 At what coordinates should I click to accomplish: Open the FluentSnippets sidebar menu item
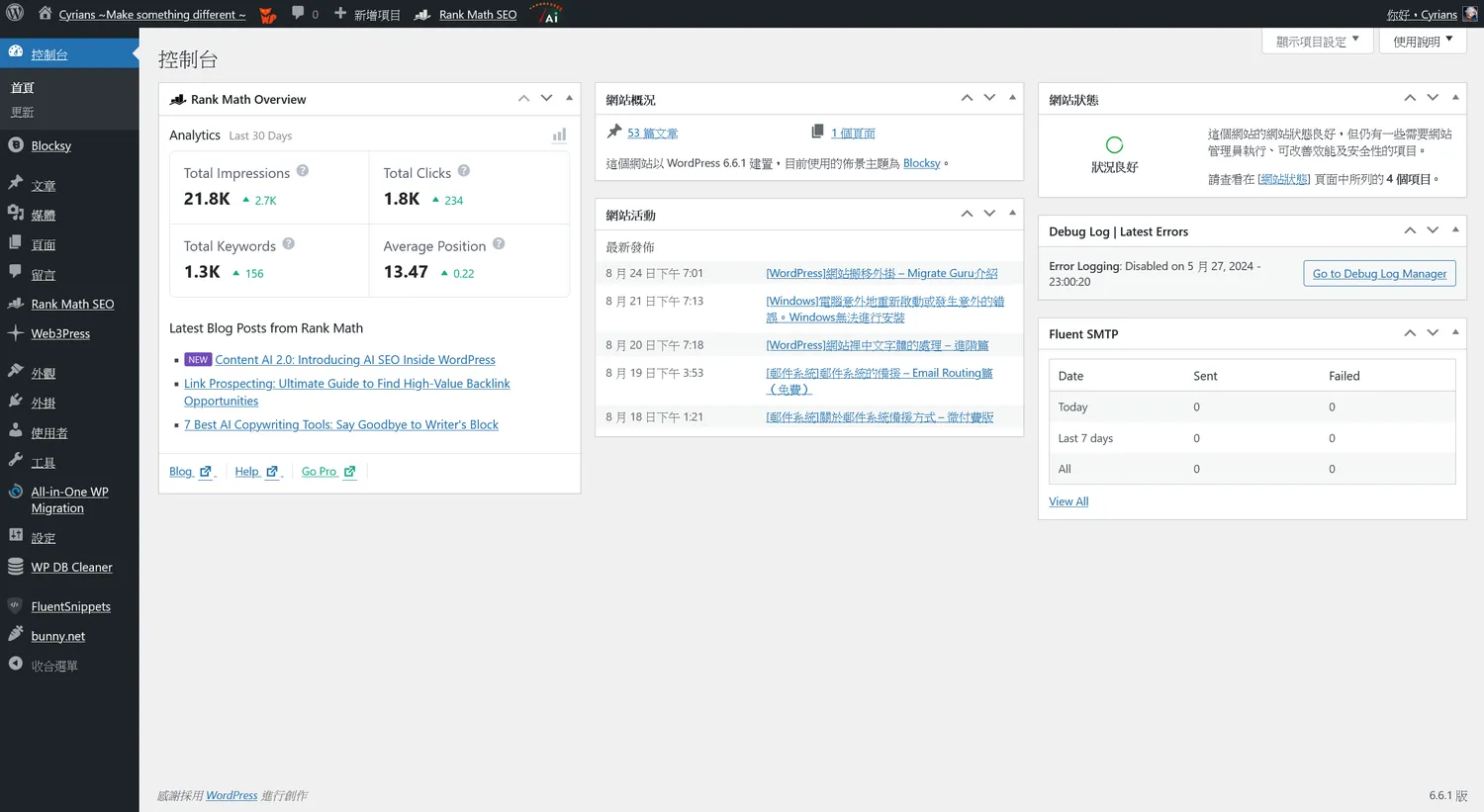[x=70, y=607]
